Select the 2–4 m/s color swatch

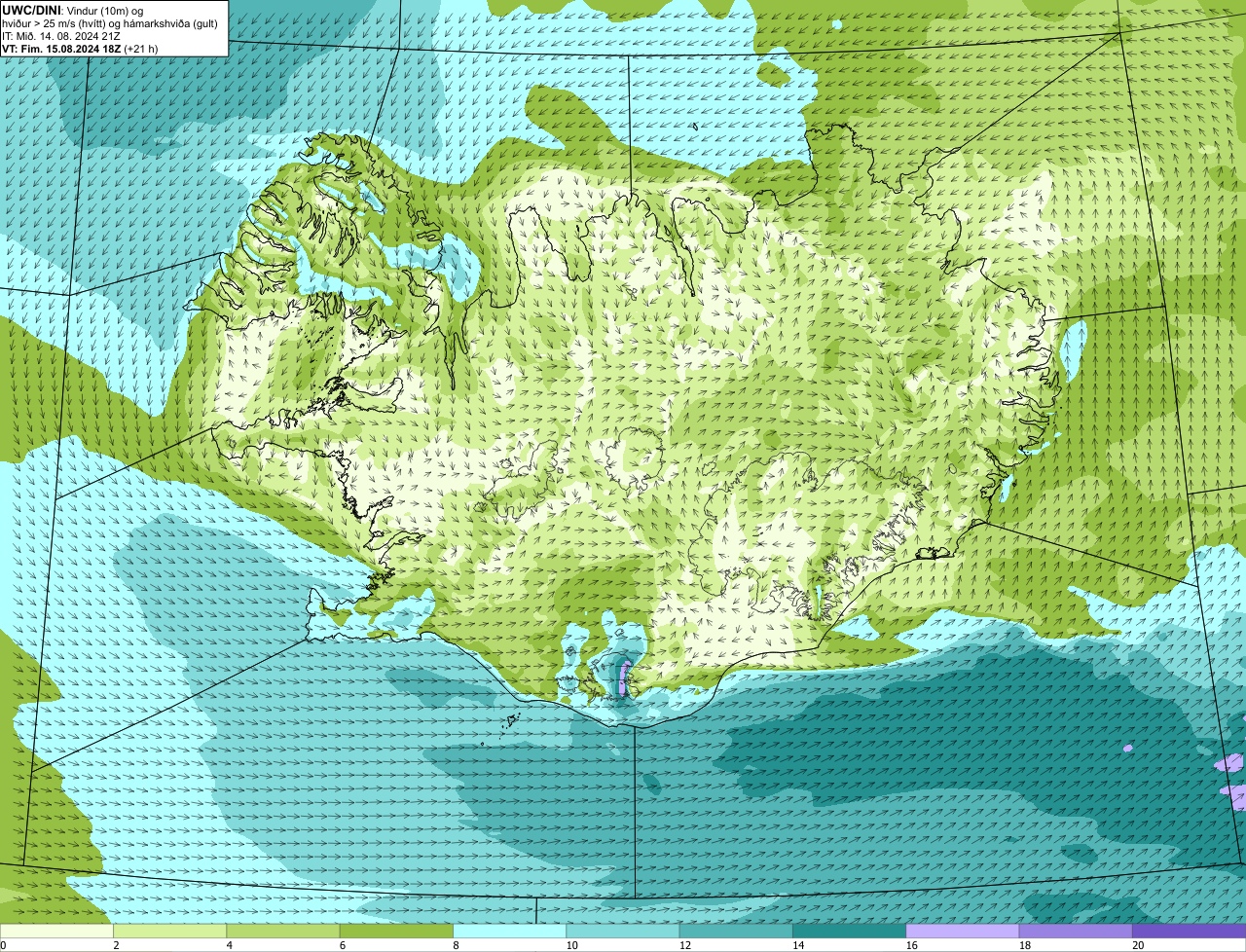pos(170,931)
